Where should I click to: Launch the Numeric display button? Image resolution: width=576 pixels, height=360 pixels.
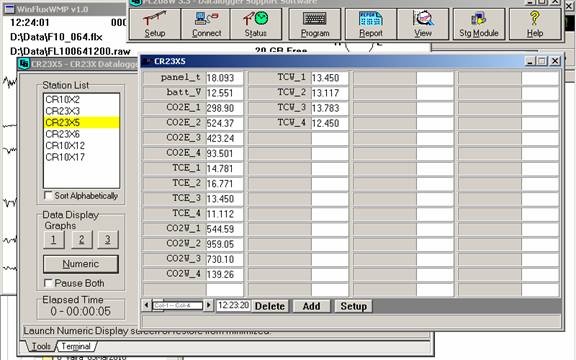pos(81,264)
